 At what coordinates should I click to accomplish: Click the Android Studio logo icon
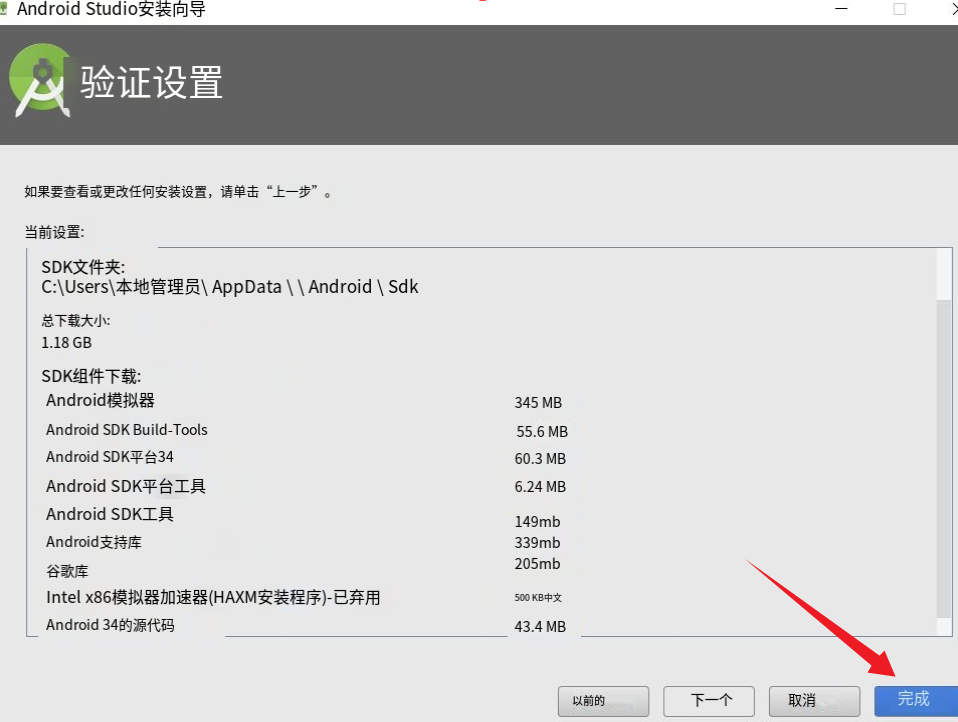pyautogui.click(x=40, y=80)
